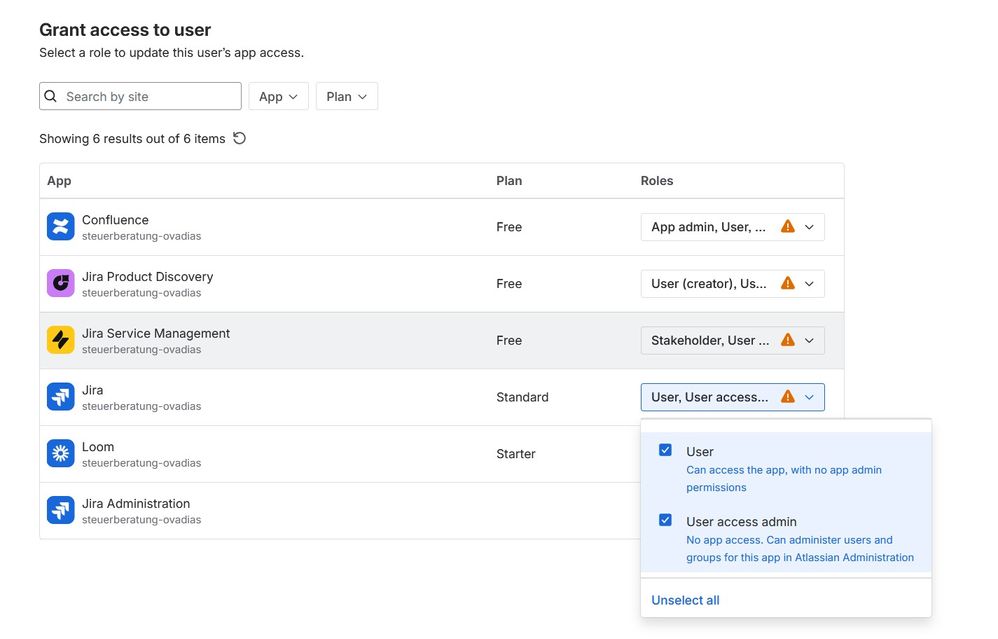Click the Jira Administration icon

pos(61,510)
